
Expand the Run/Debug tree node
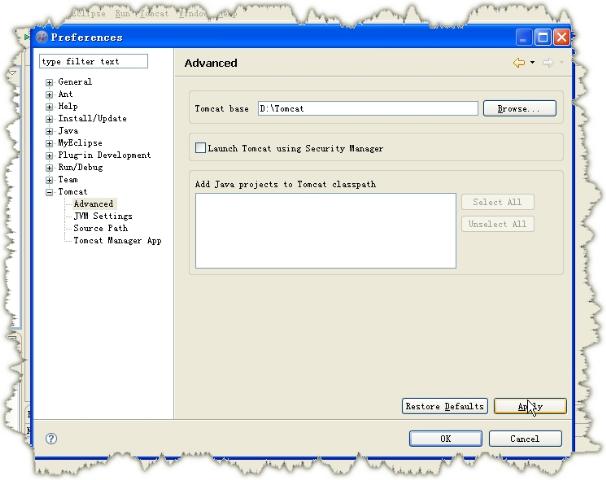[49, 168]
